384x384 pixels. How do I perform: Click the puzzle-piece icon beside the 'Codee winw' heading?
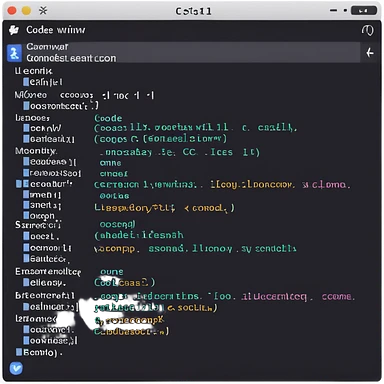(x=14, y=30)
